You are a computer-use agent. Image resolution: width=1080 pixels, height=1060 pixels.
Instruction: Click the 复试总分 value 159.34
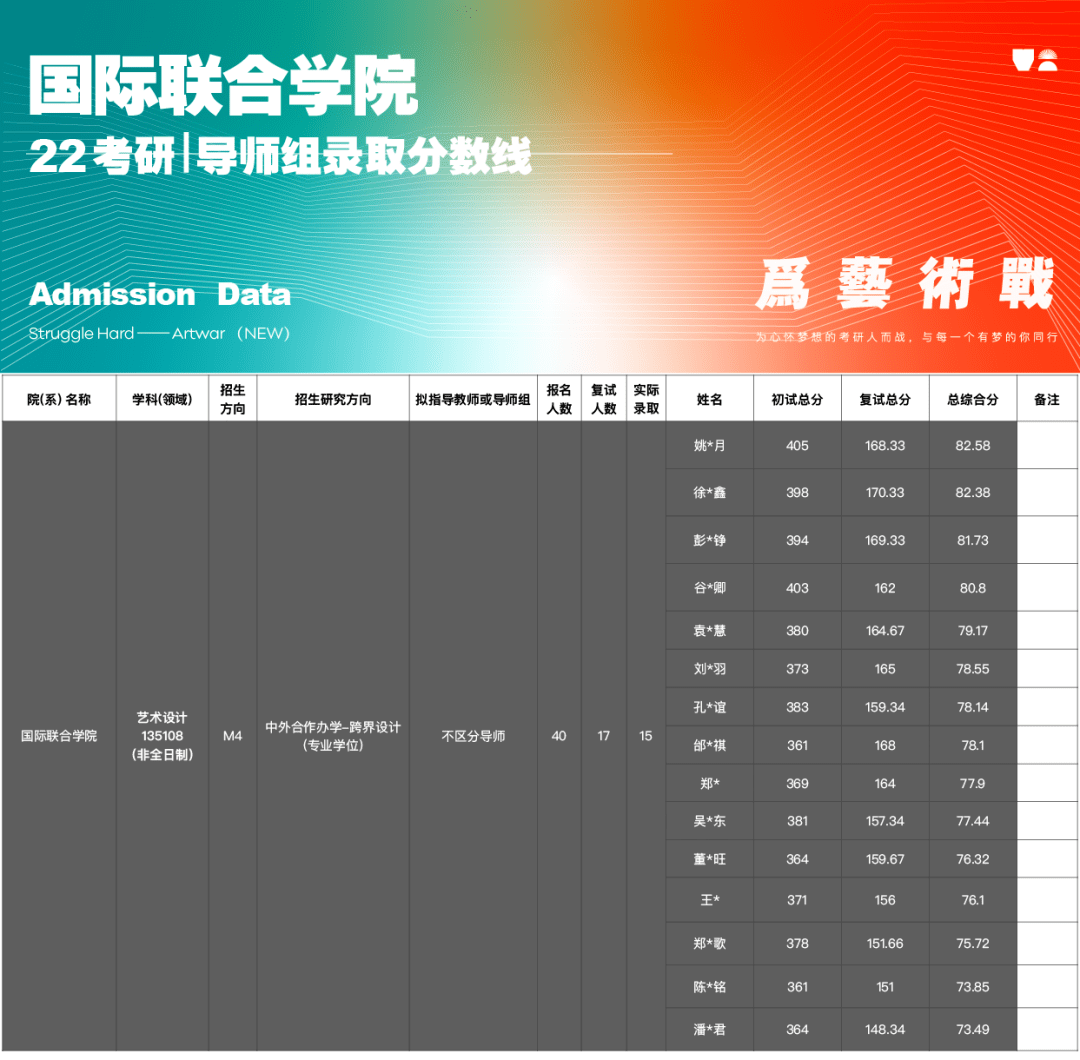[885, 707]
